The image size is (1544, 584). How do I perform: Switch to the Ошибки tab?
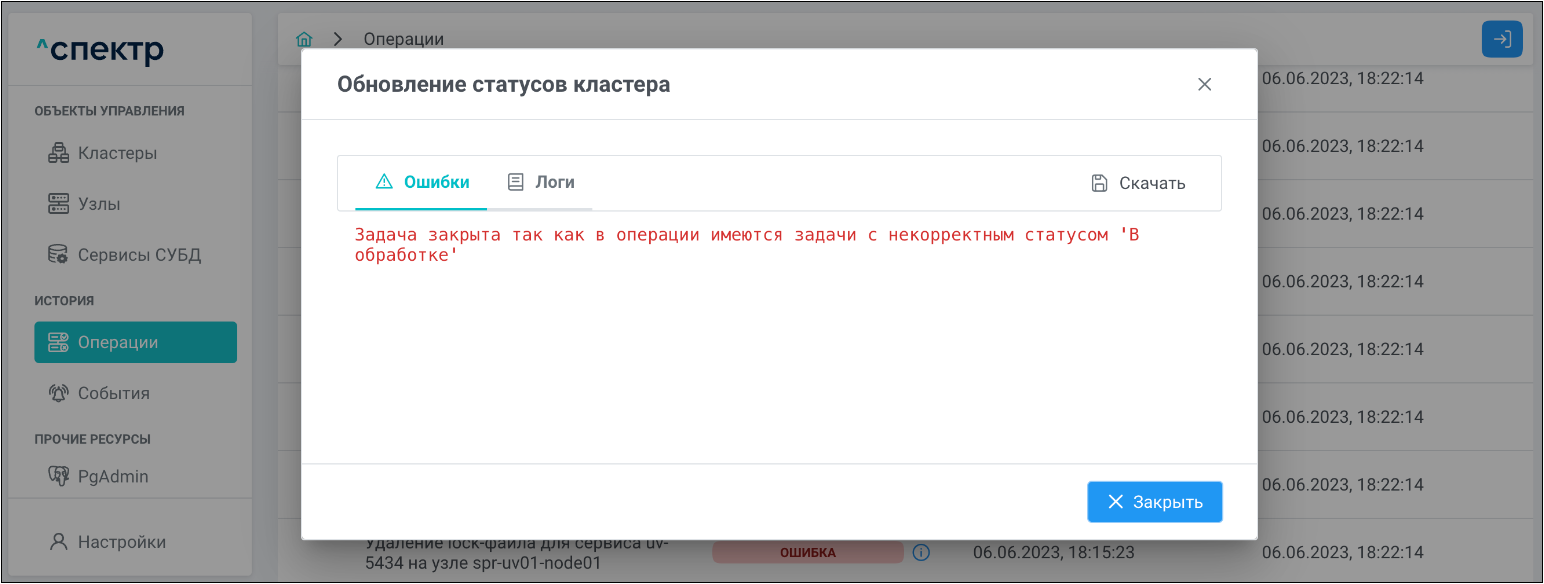pos(421,182)
